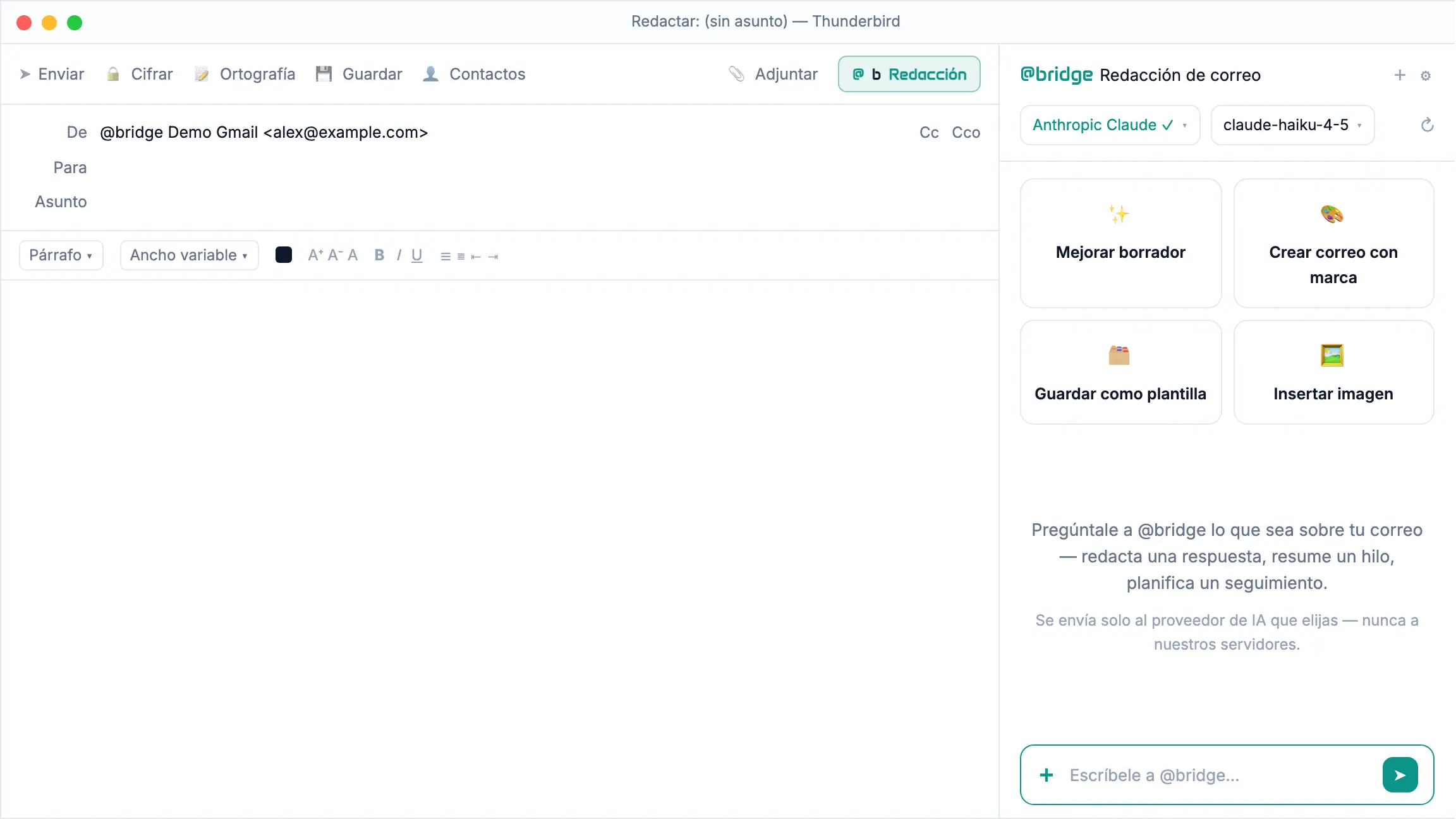Open the Ancho variable font dropdown
The height and width of the screenshot is (819, 1456).
189,255
